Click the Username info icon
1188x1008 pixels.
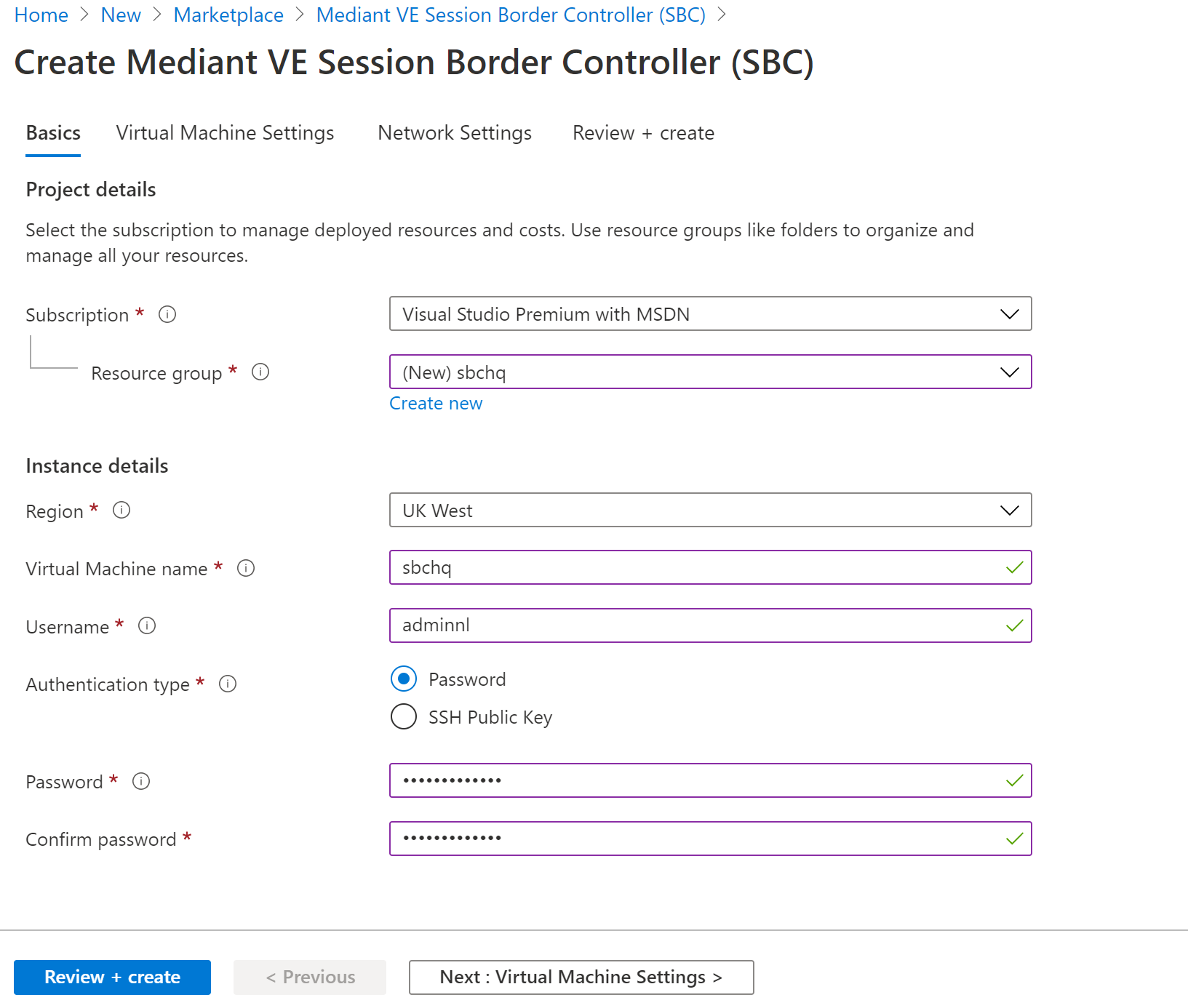click(147, 625)
